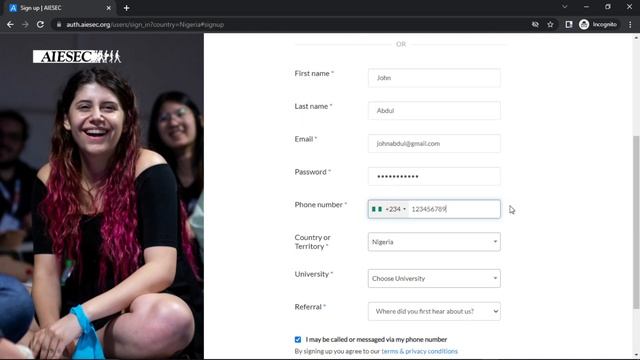Image resolution: width=640 pixels, height=360 pixels.
Task: Open Chrome's three-dot menu
Action: click(630, 24)
